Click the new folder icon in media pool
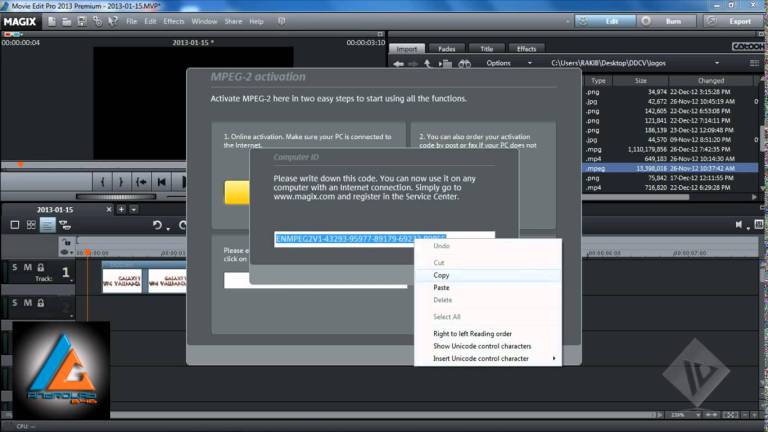This screenshot has height=432, width=768. coord(445,64)
